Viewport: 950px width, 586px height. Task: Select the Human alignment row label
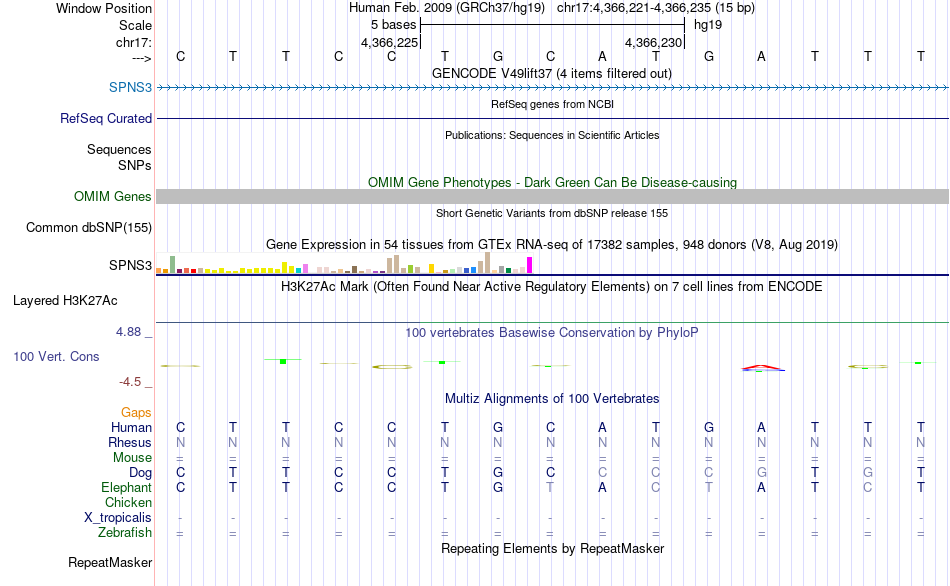131,427
